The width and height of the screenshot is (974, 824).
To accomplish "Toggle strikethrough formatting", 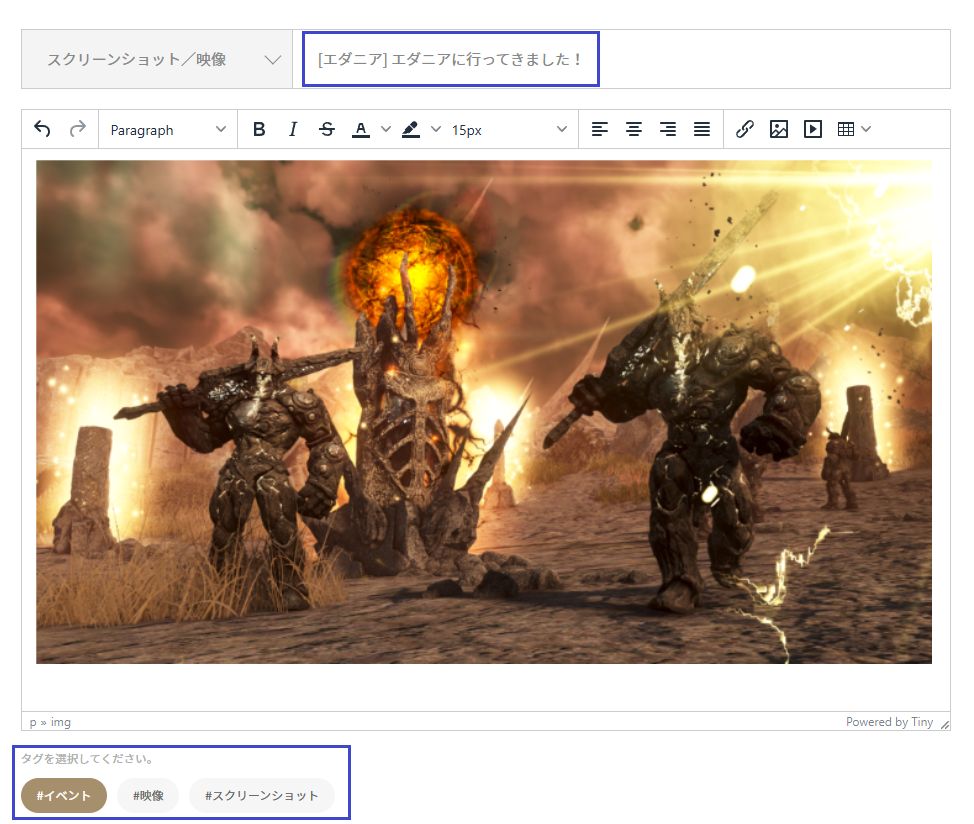I will point(327,129).
